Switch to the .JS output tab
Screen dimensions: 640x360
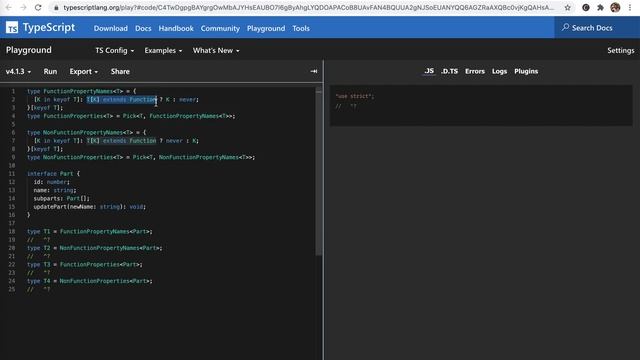tap(429, 71)
